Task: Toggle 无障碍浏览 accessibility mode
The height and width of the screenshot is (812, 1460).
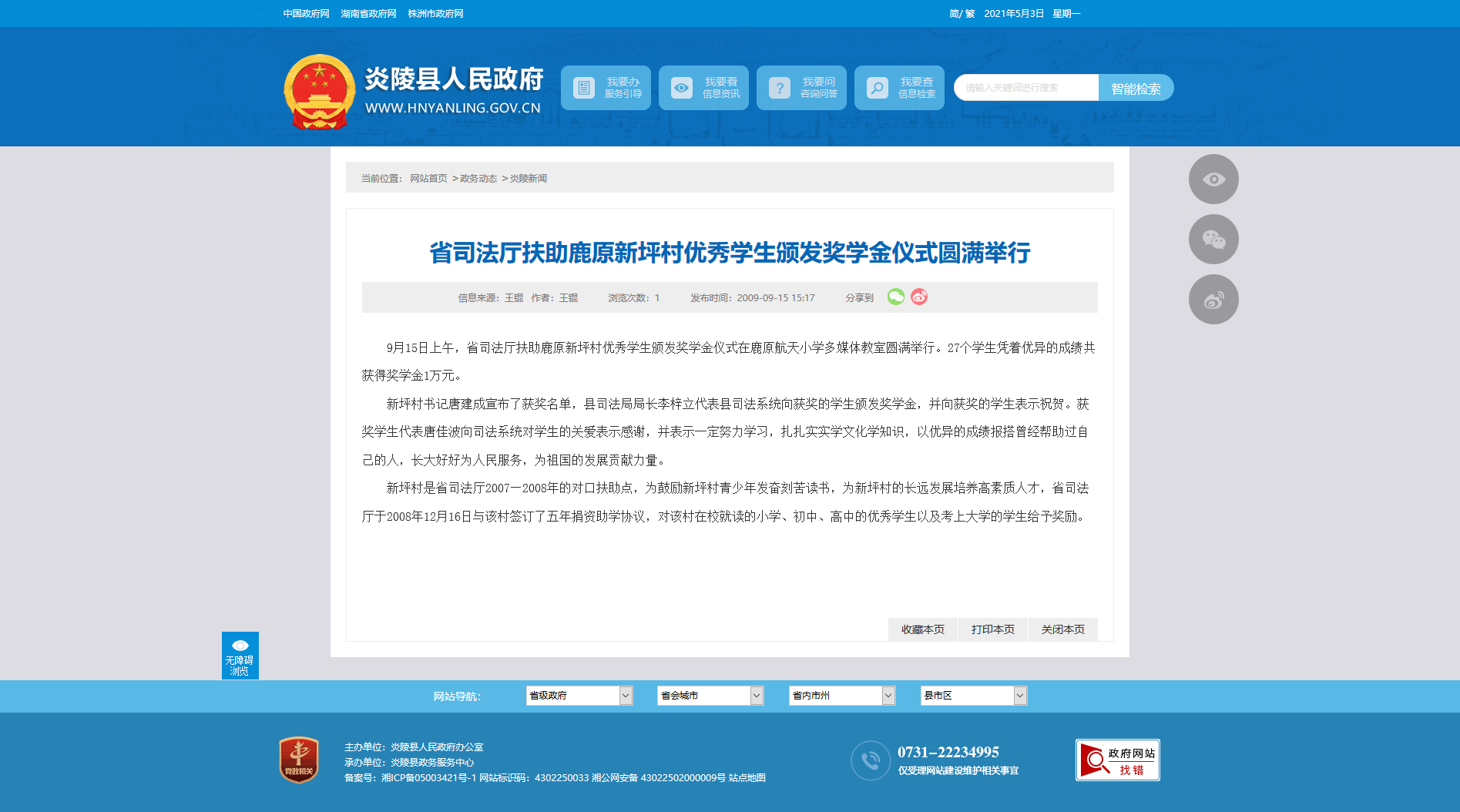Action: [240, 656]
